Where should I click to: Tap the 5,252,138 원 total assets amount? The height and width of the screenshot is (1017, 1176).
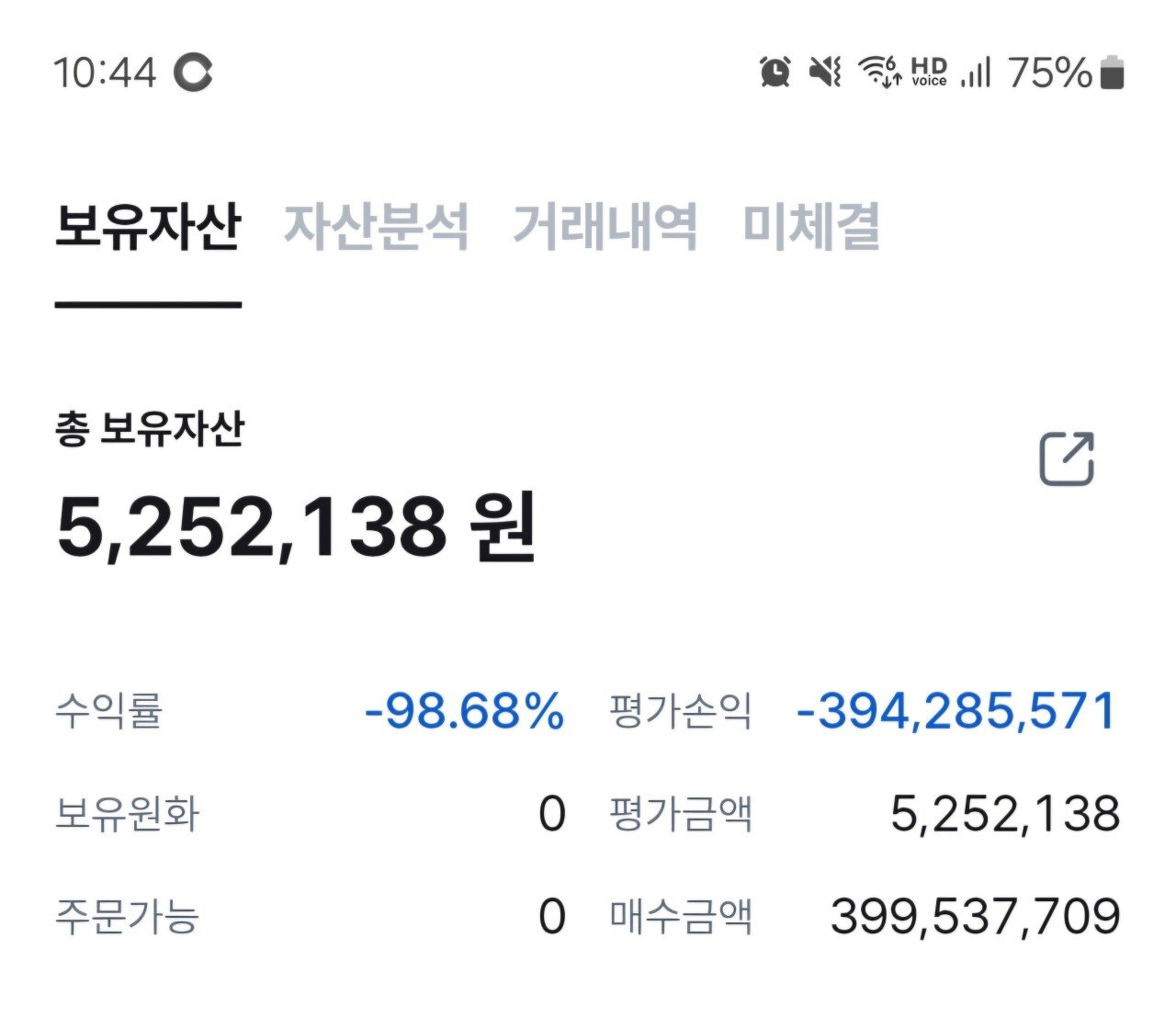(296, 527)
